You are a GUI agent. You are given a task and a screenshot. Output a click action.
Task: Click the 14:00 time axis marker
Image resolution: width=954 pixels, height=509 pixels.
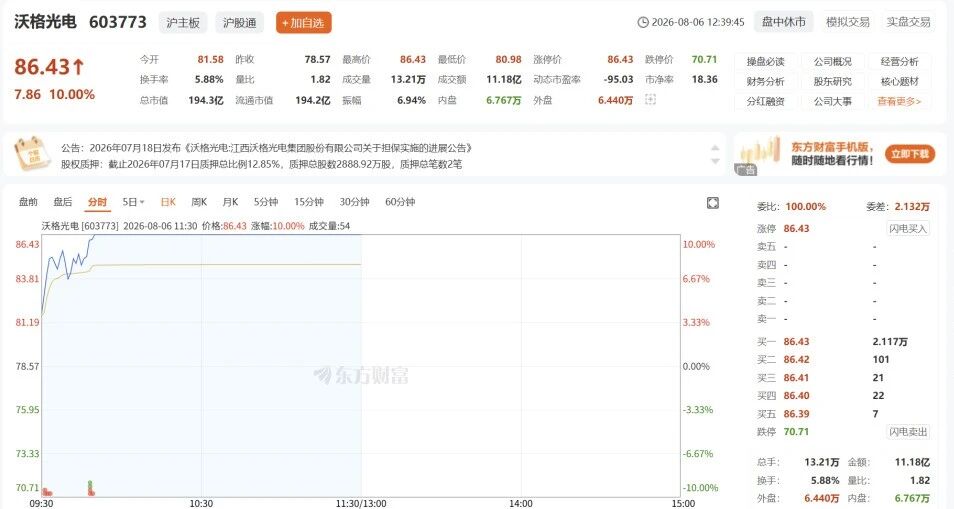[521, 504]
